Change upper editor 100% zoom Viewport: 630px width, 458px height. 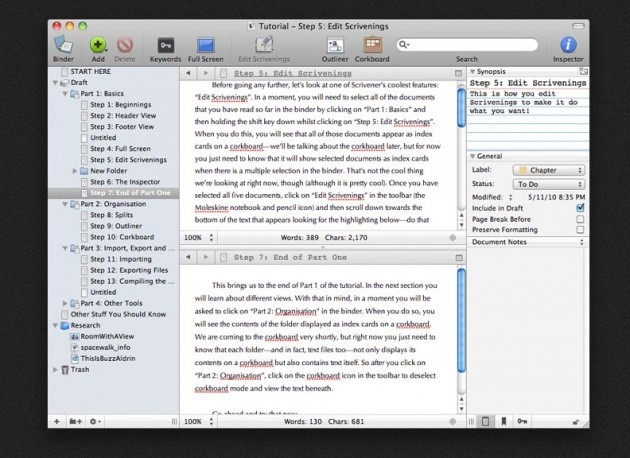click(198, 237)
